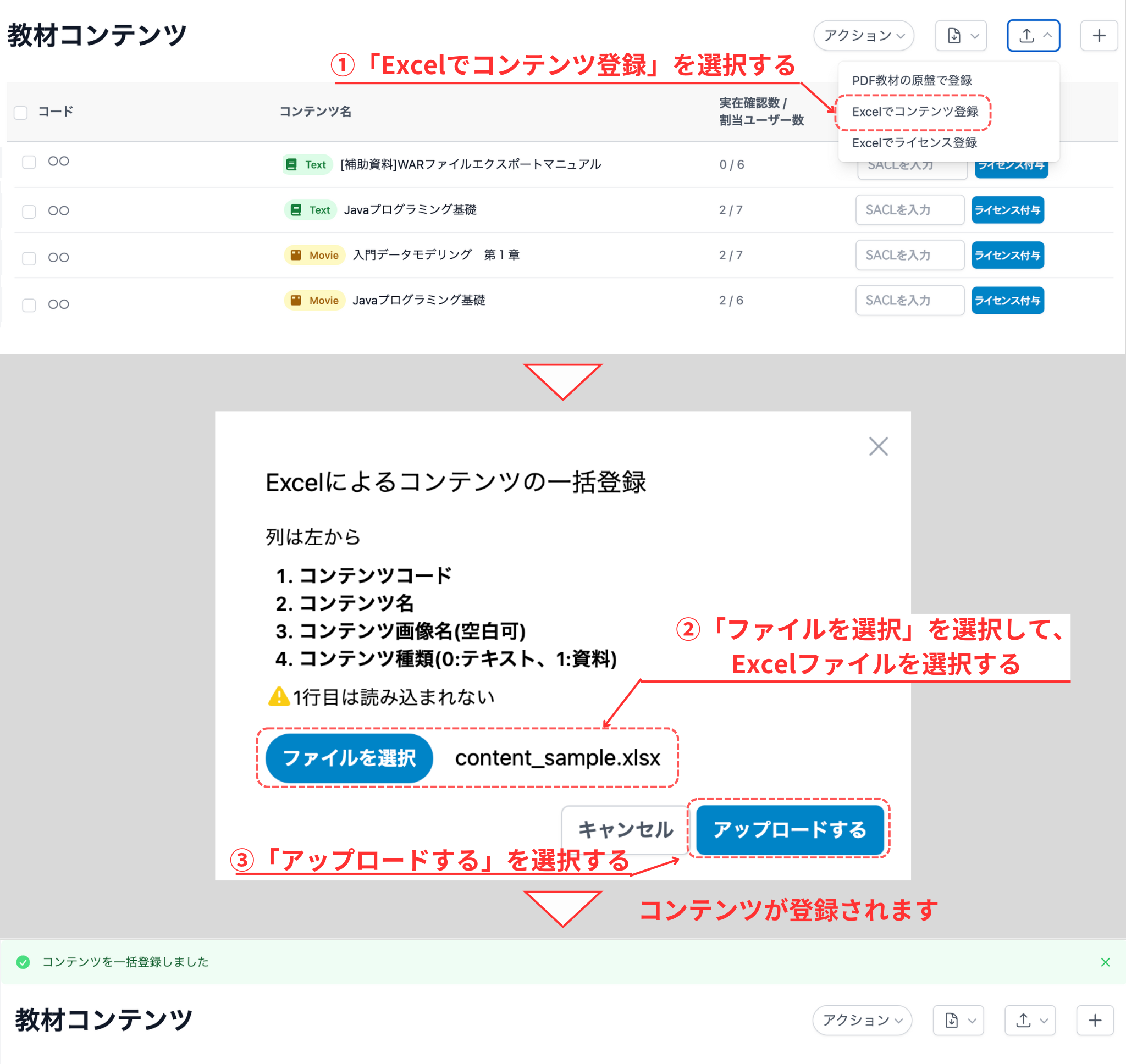This screenshot has width=1126, height=1064.
Task: Dismiss the コンテンツを一括登録しました banner
Action: point(1105,962)
